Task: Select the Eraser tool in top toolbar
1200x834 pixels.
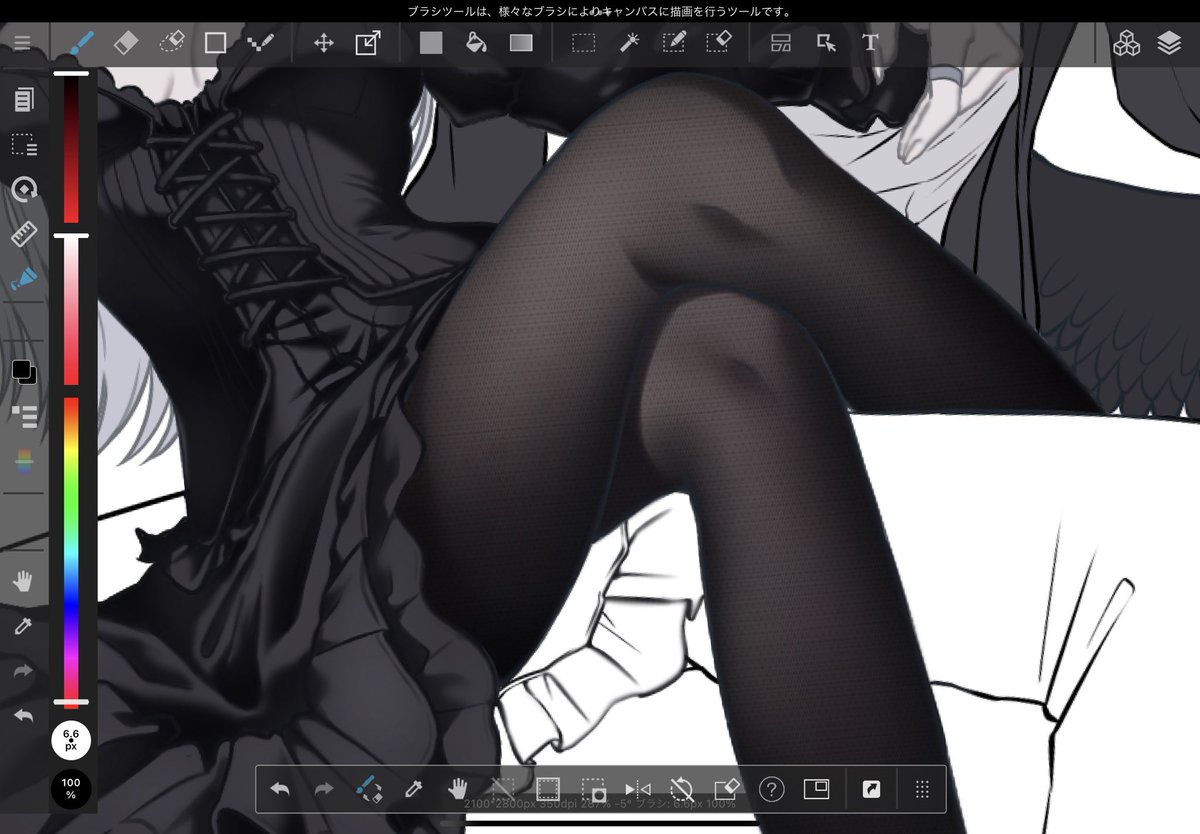Action: coord(126,43)
